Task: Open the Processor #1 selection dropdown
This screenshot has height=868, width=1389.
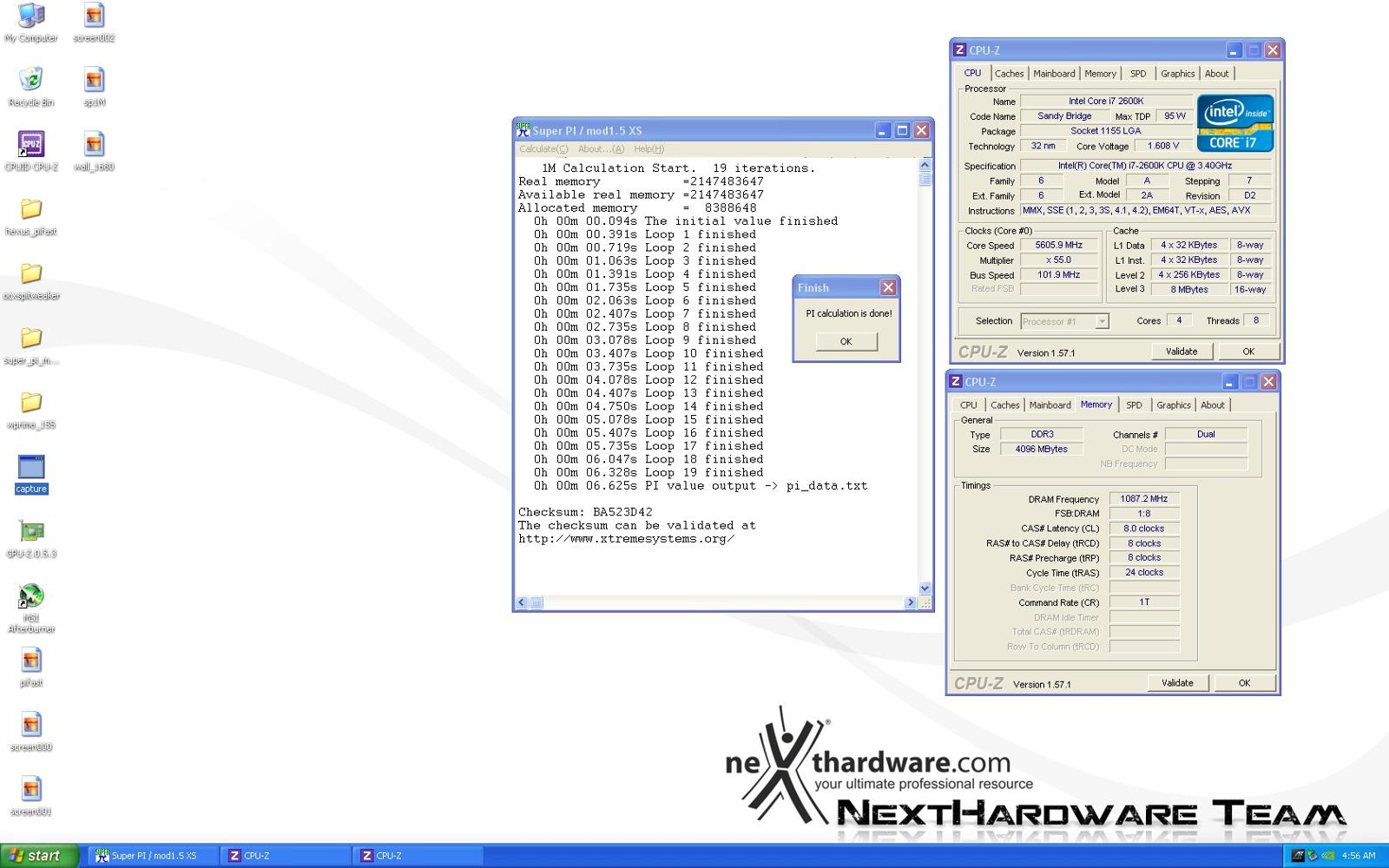Action: tap(1064, 321)
